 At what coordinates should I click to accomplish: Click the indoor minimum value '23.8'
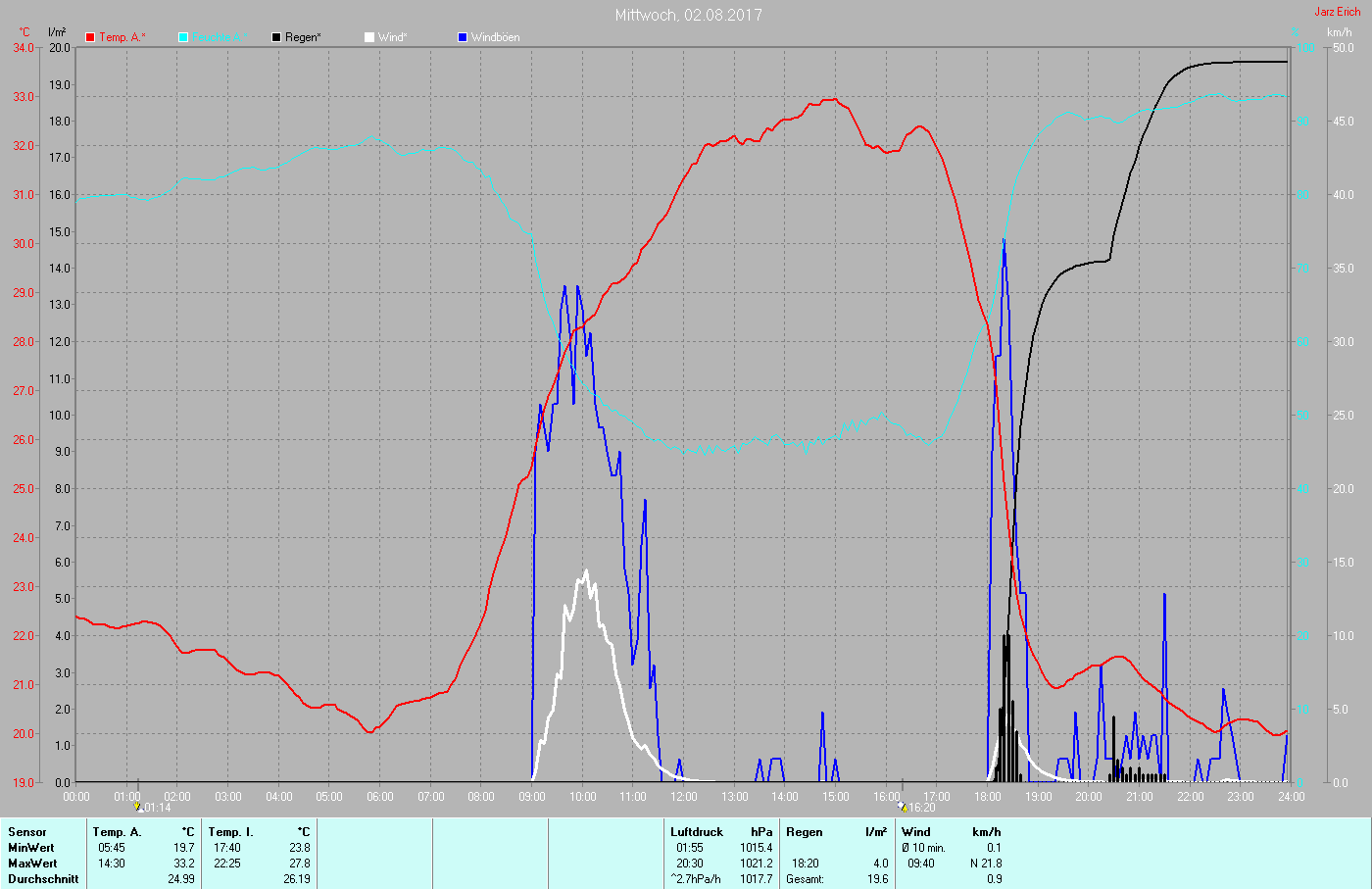pos(299,848)
